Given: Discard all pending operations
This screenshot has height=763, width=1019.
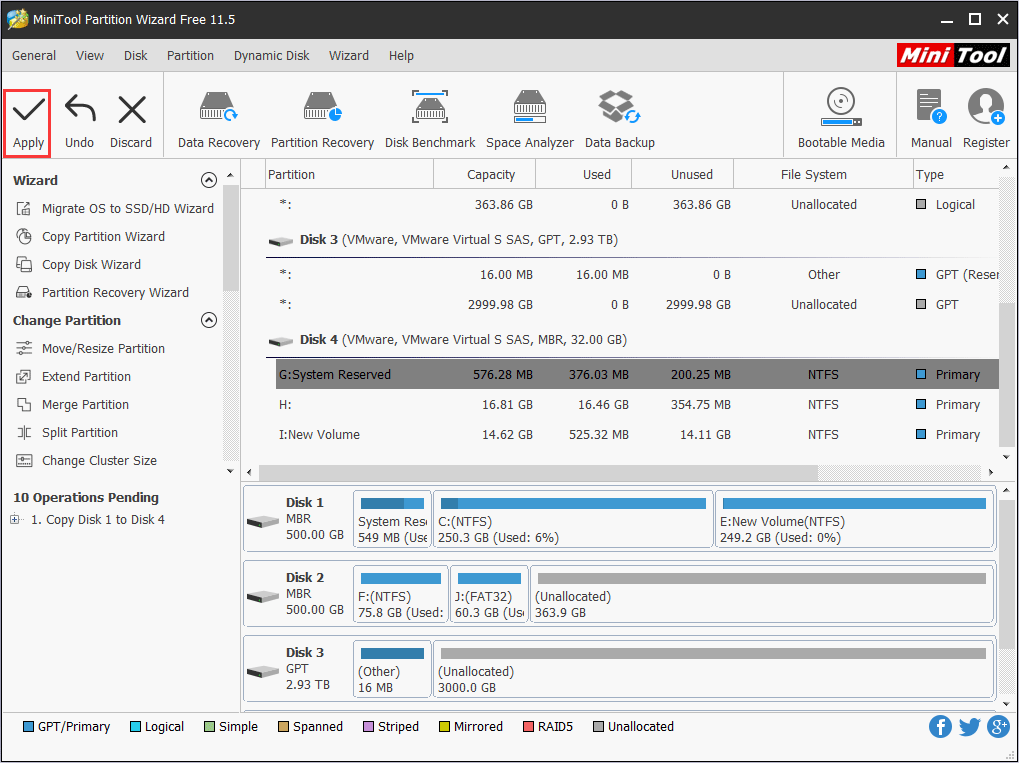Looking at the screenshot, I should (x=131, y=123).
